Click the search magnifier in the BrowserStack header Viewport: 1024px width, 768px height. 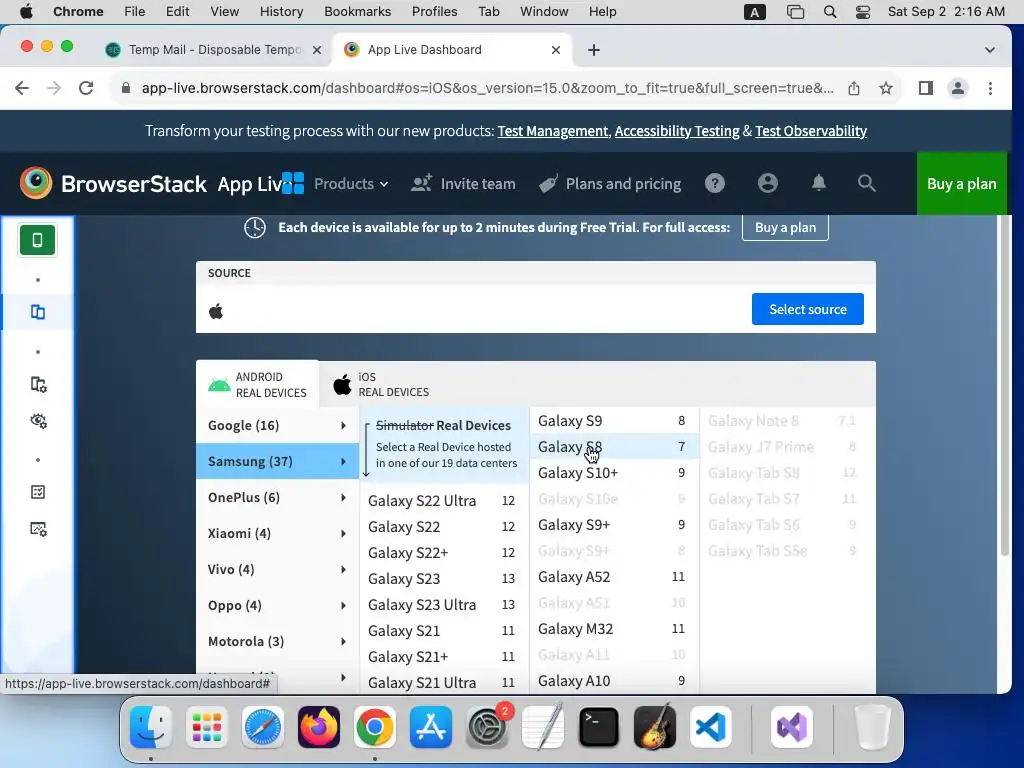coord(866,184)
